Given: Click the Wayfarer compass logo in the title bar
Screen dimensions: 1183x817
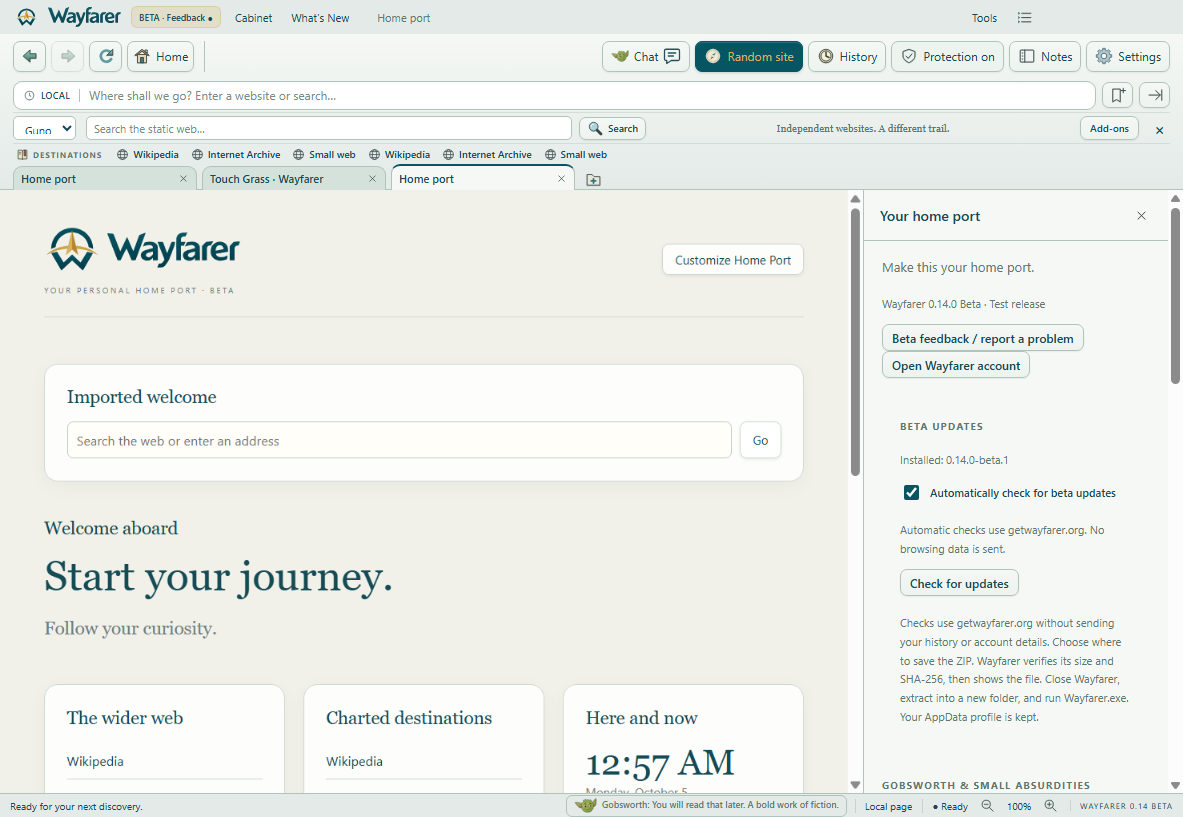Looking at the screenshot, I should point(26,17).
